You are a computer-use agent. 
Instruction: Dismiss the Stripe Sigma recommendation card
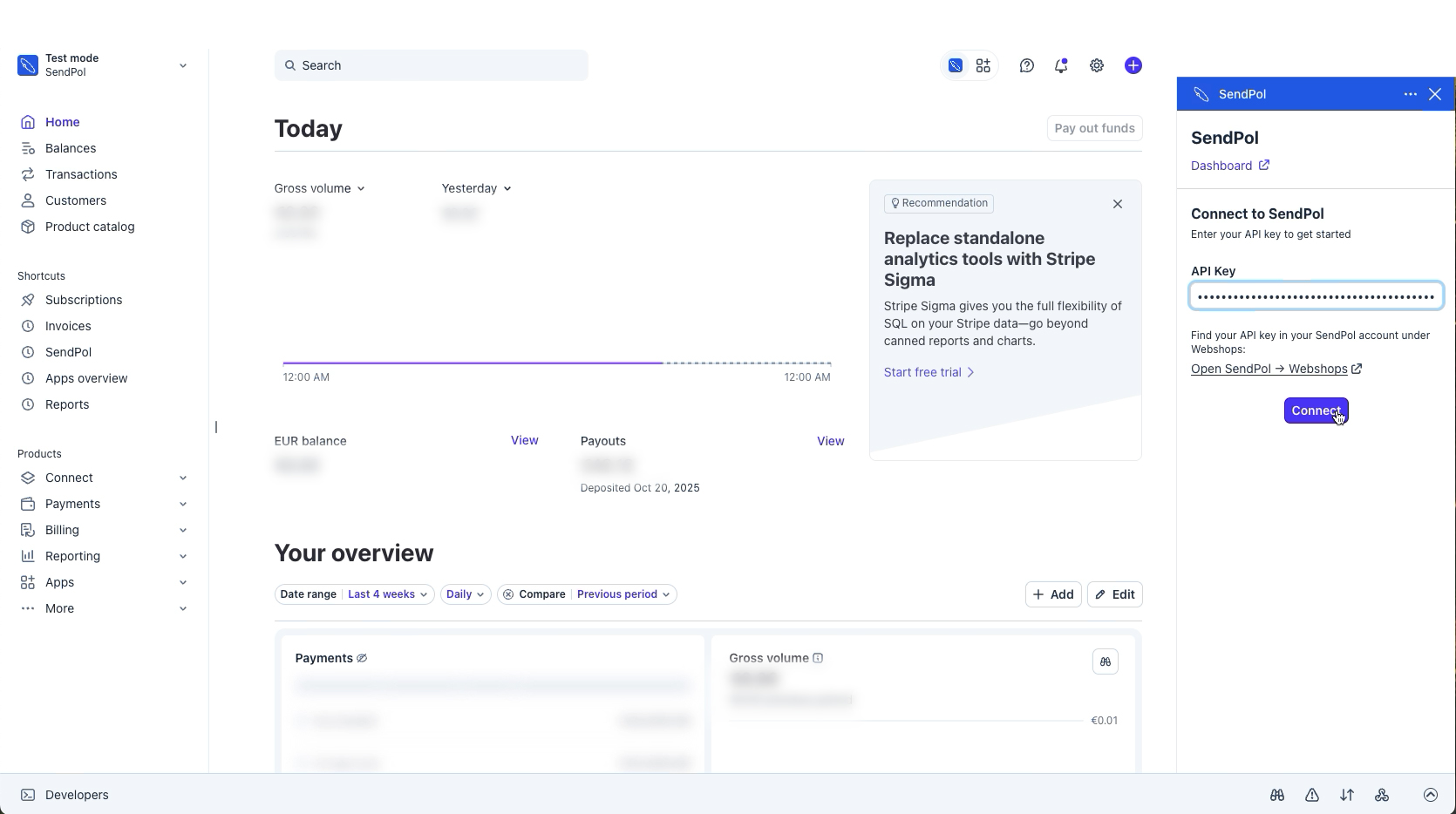coord(1118,204)
